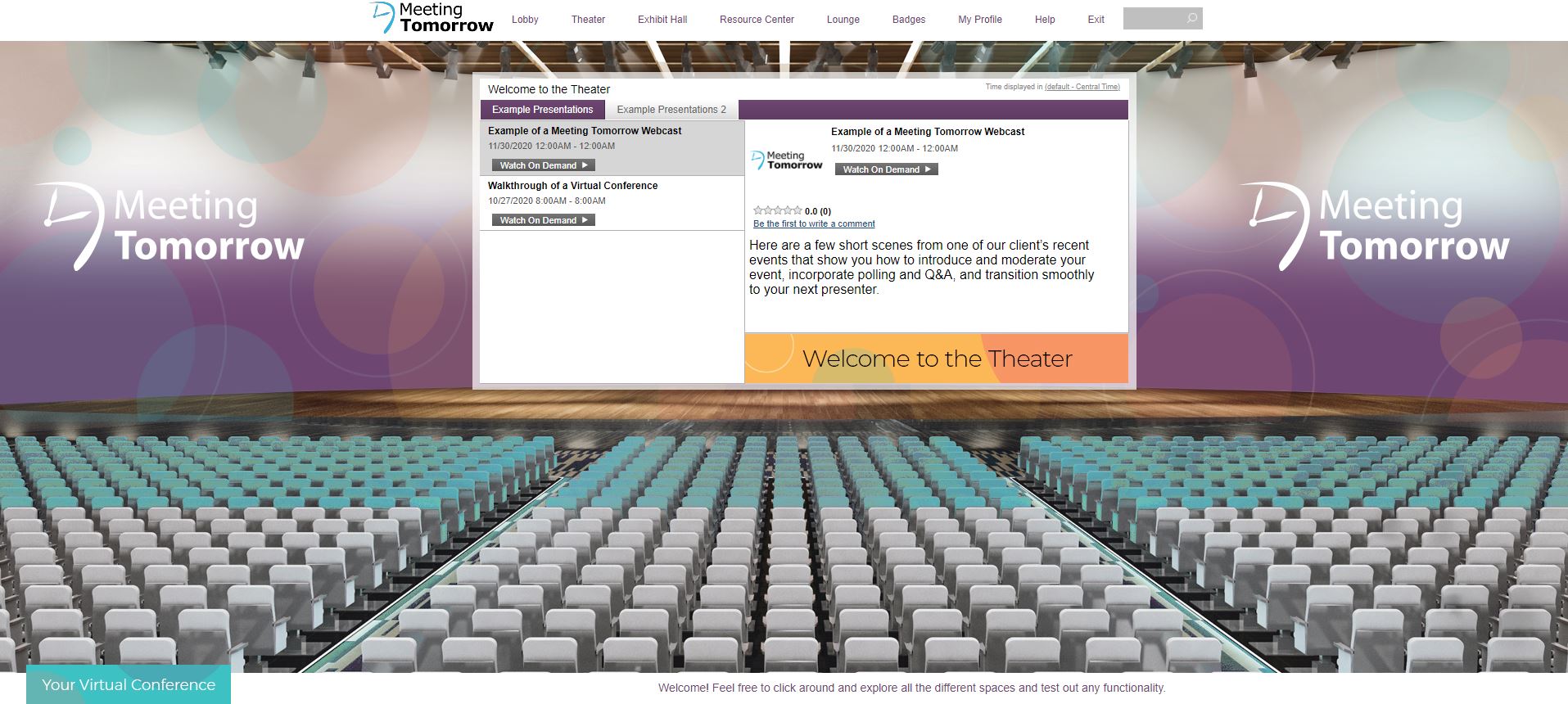Open the Help menu item
This screenshot has height=704, width=1568.
pos(1045,20)
